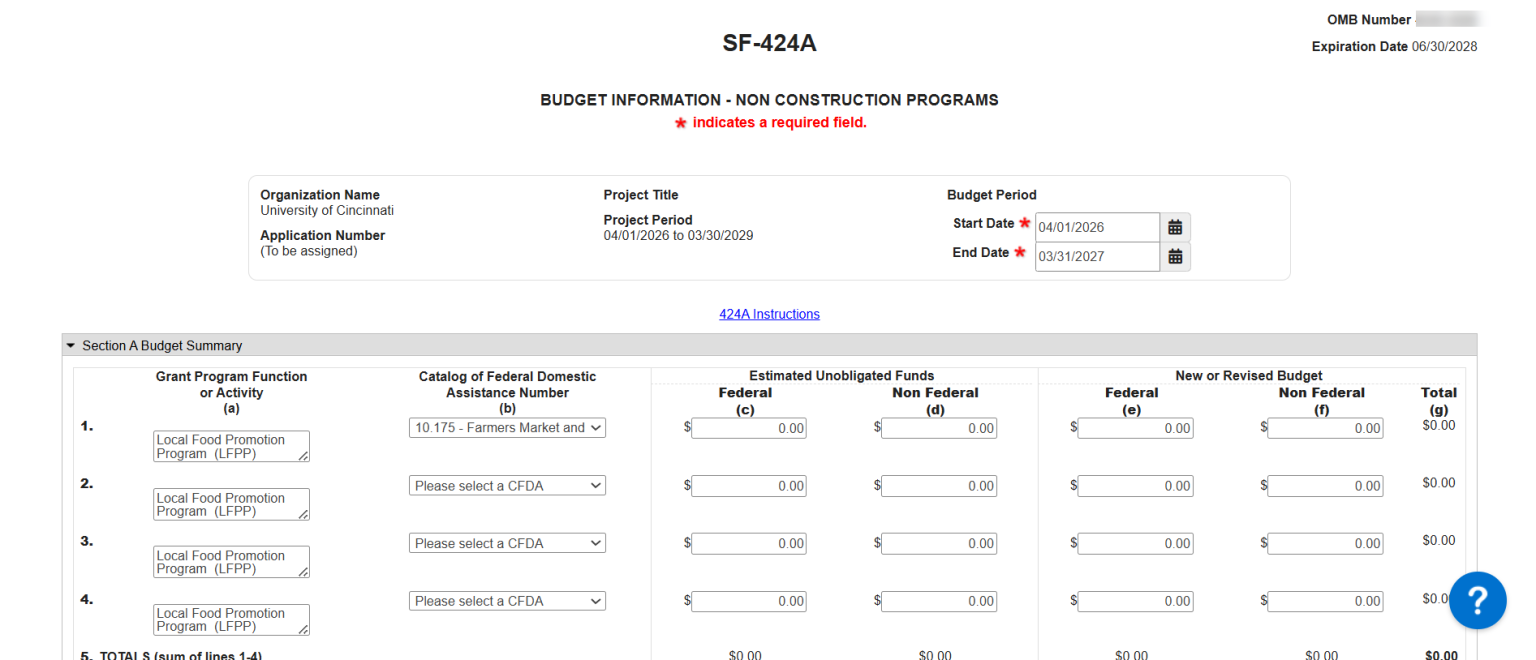Expand row 3 CFDA selection dropdown

tap(507, 544)
